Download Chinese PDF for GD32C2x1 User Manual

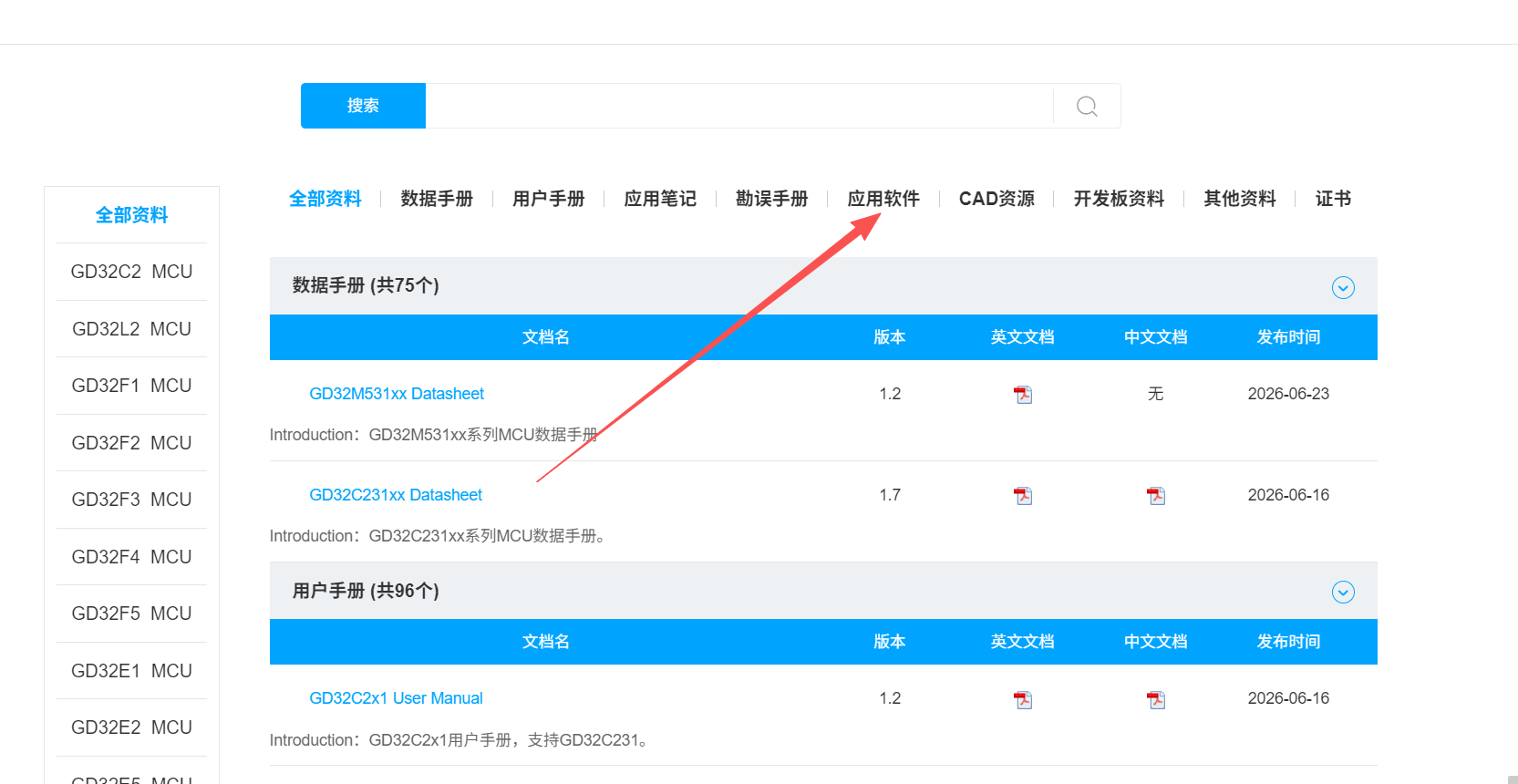pos(1156,699)
